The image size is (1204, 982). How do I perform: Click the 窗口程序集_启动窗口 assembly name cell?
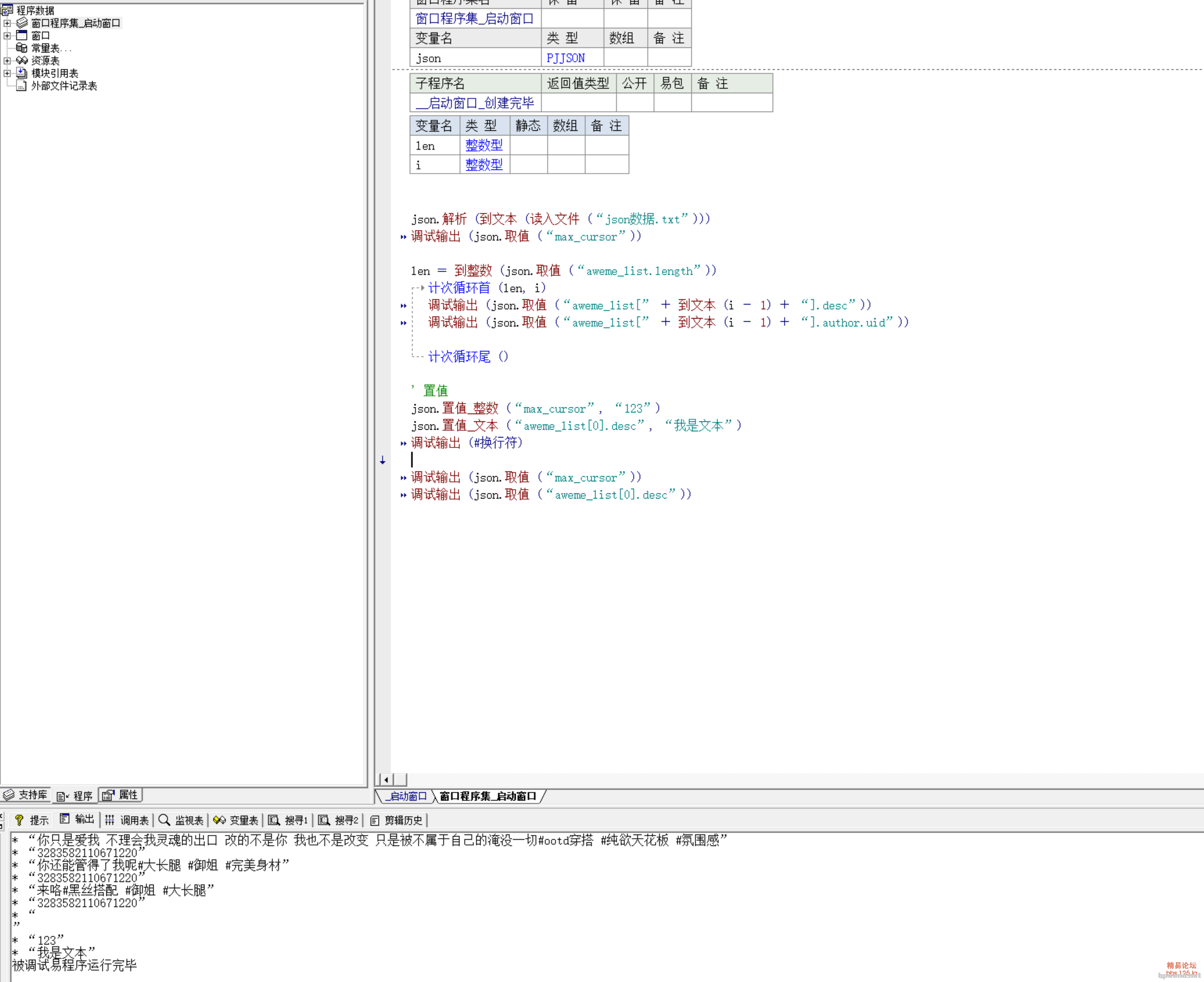click(475, 19)
